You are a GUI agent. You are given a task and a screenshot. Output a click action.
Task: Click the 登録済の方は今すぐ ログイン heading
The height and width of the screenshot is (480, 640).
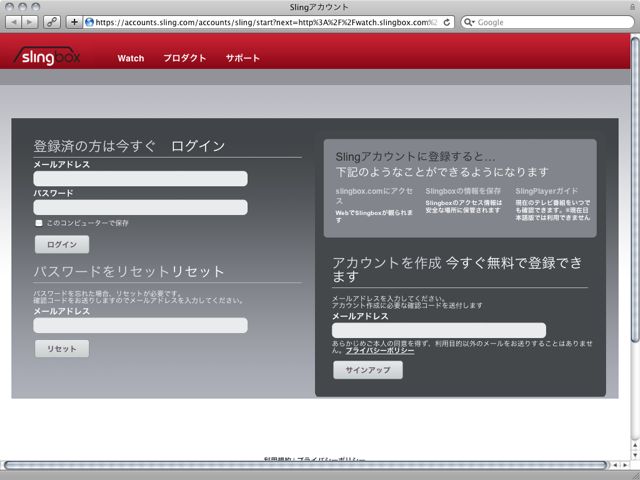click(129, 146)
